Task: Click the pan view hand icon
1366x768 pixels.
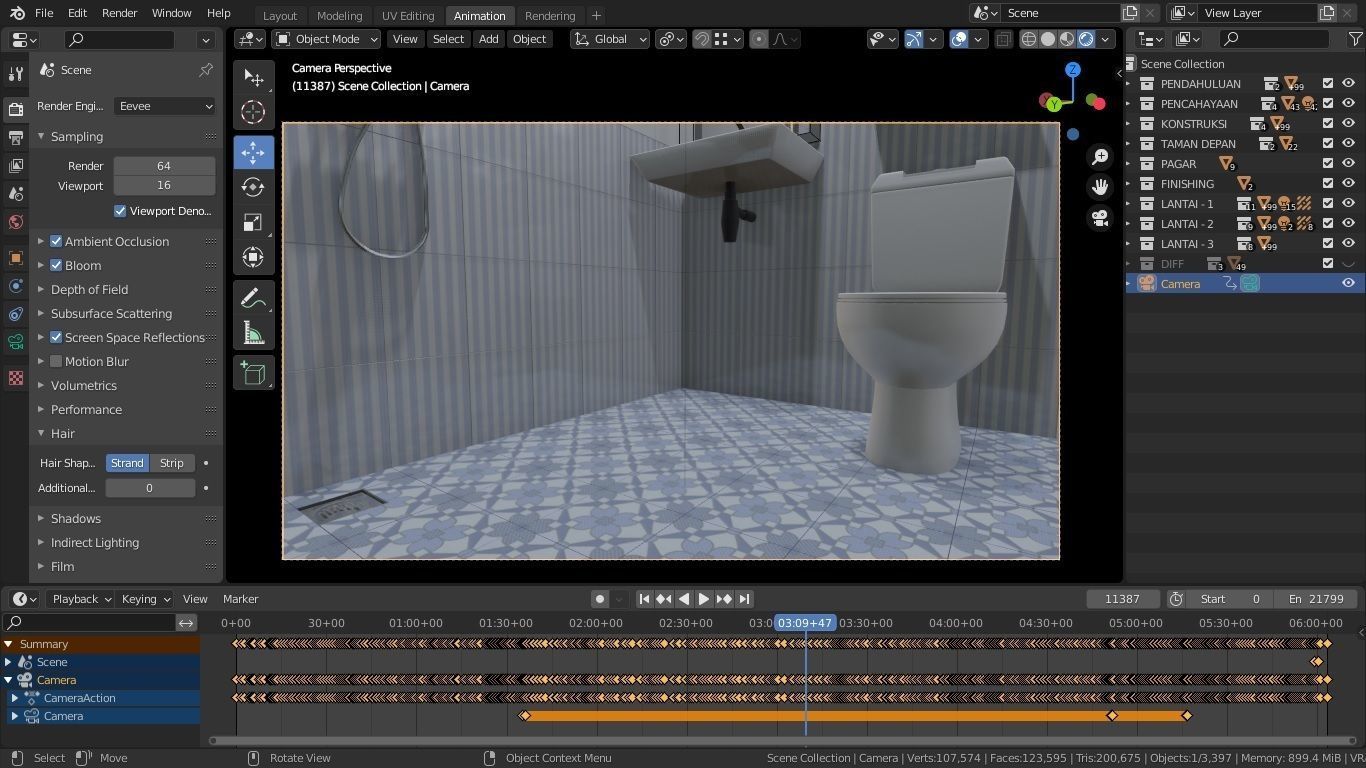Action: pyautogui.click(x=1100, y=187)
